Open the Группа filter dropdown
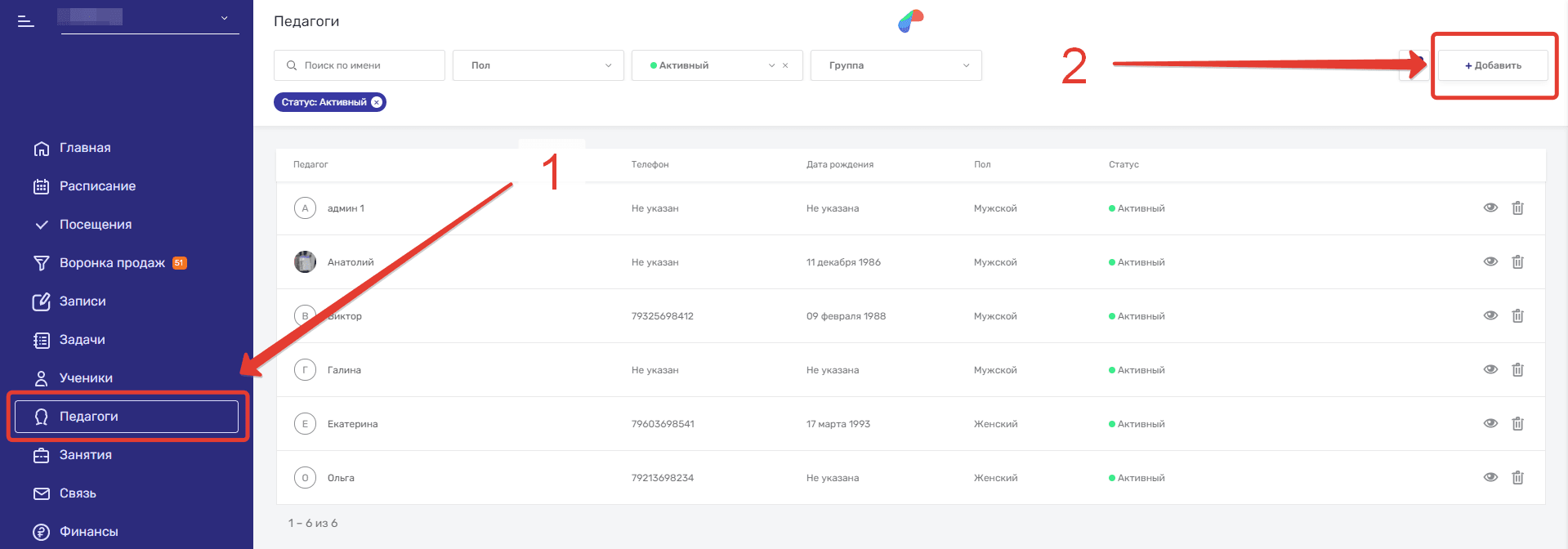The width and height of the screenshot is (1568, 549). pos(896,65)
